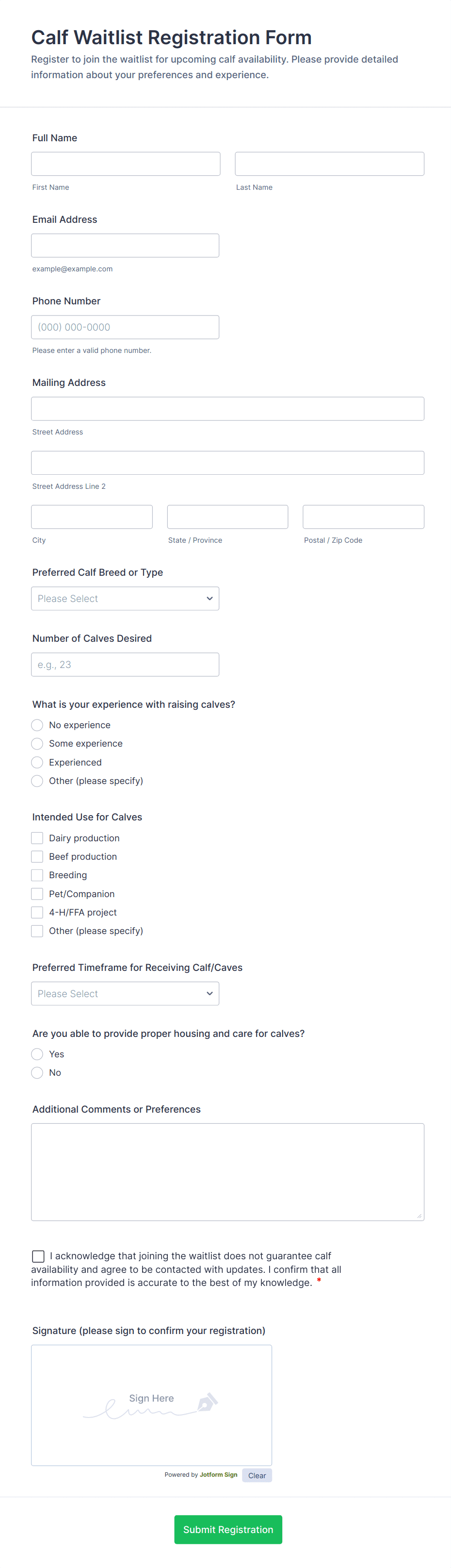This screenshot has width=451, height=1568.
Task: Check the 4-H/FFA project checkbox
Action: point(36,912)
